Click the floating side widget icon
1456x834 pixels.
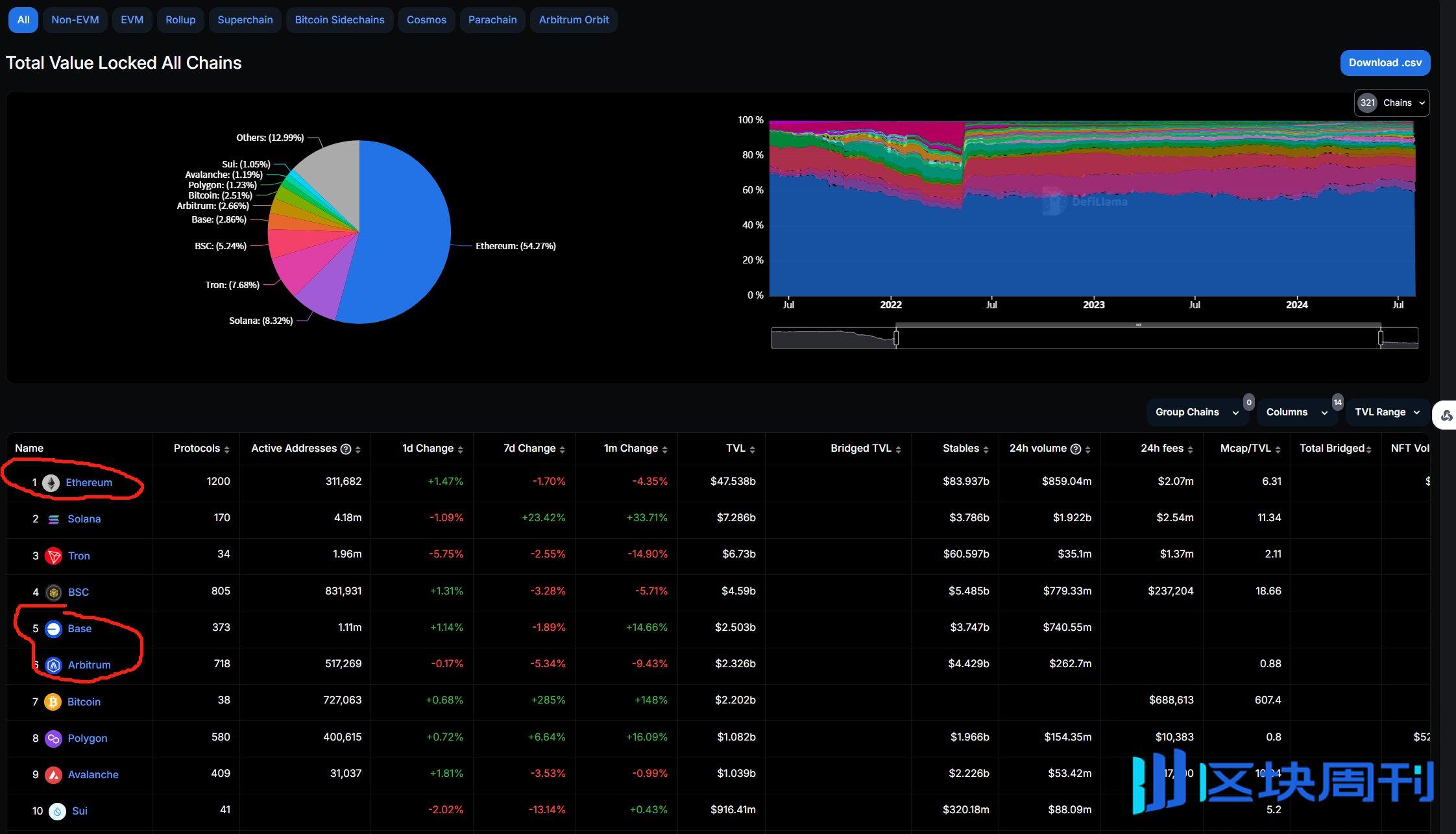[1446, 415]
